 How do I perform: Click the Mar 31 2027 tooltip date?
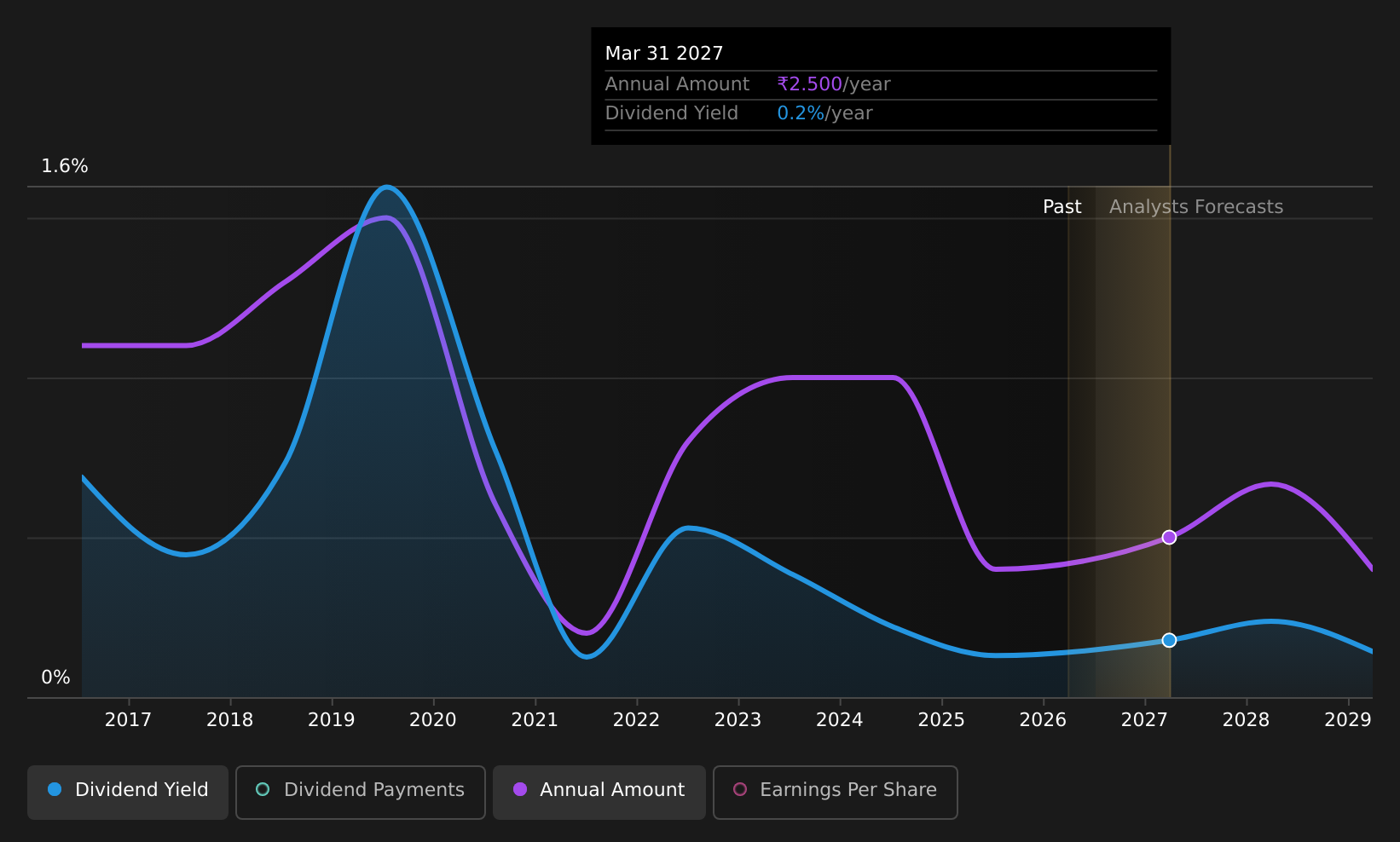click(664, 54)
